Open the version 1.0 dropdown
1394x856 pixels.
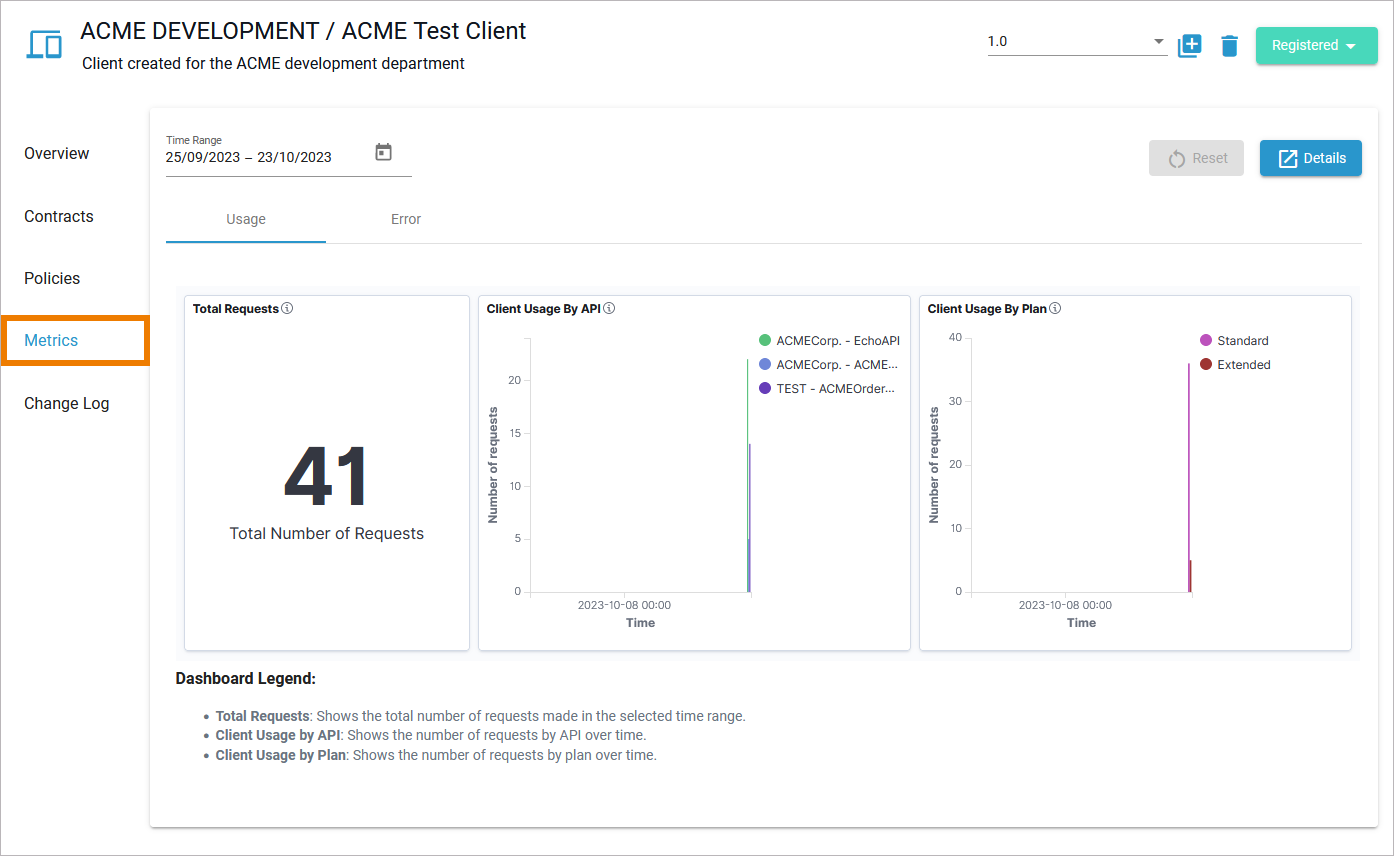click(x=1076, y=42)
